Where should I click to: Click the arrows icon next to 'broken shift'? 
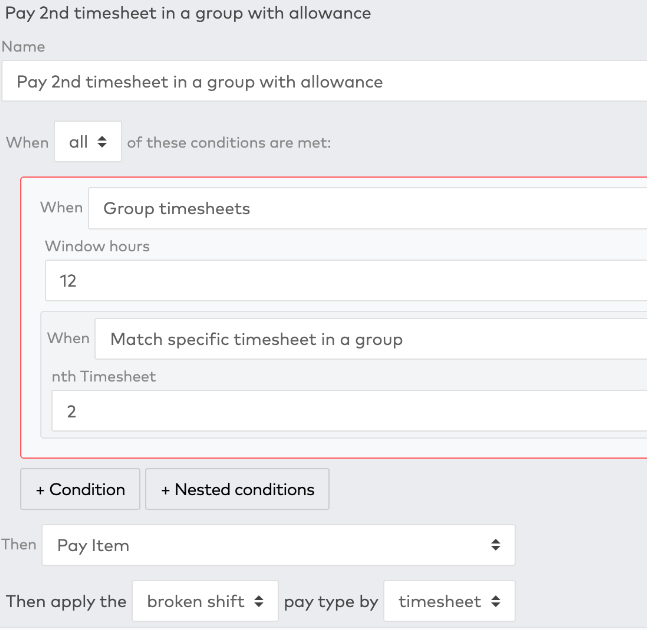[259, 601]
